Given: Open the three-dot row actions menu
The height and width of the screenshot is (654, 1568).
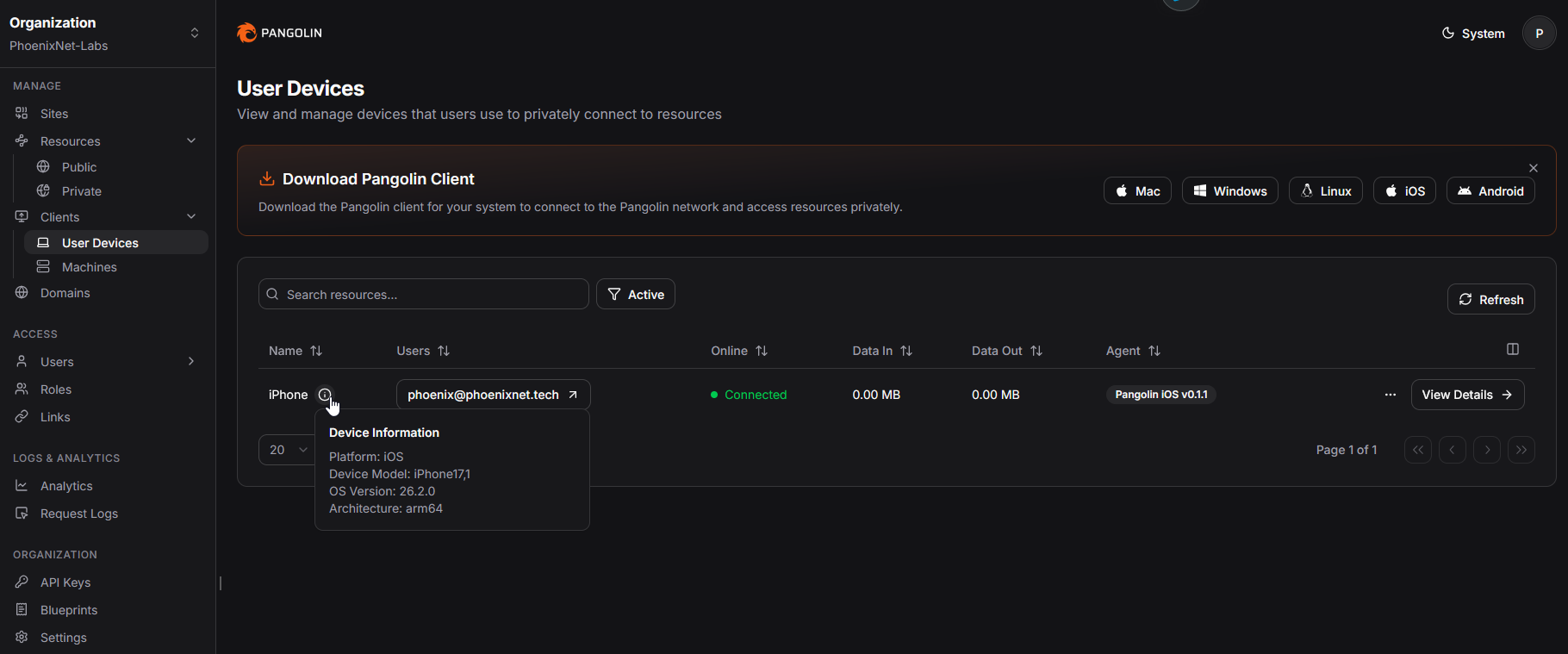Looking at the screenshot, I should pyautogui.click(x=1390, y=395).
